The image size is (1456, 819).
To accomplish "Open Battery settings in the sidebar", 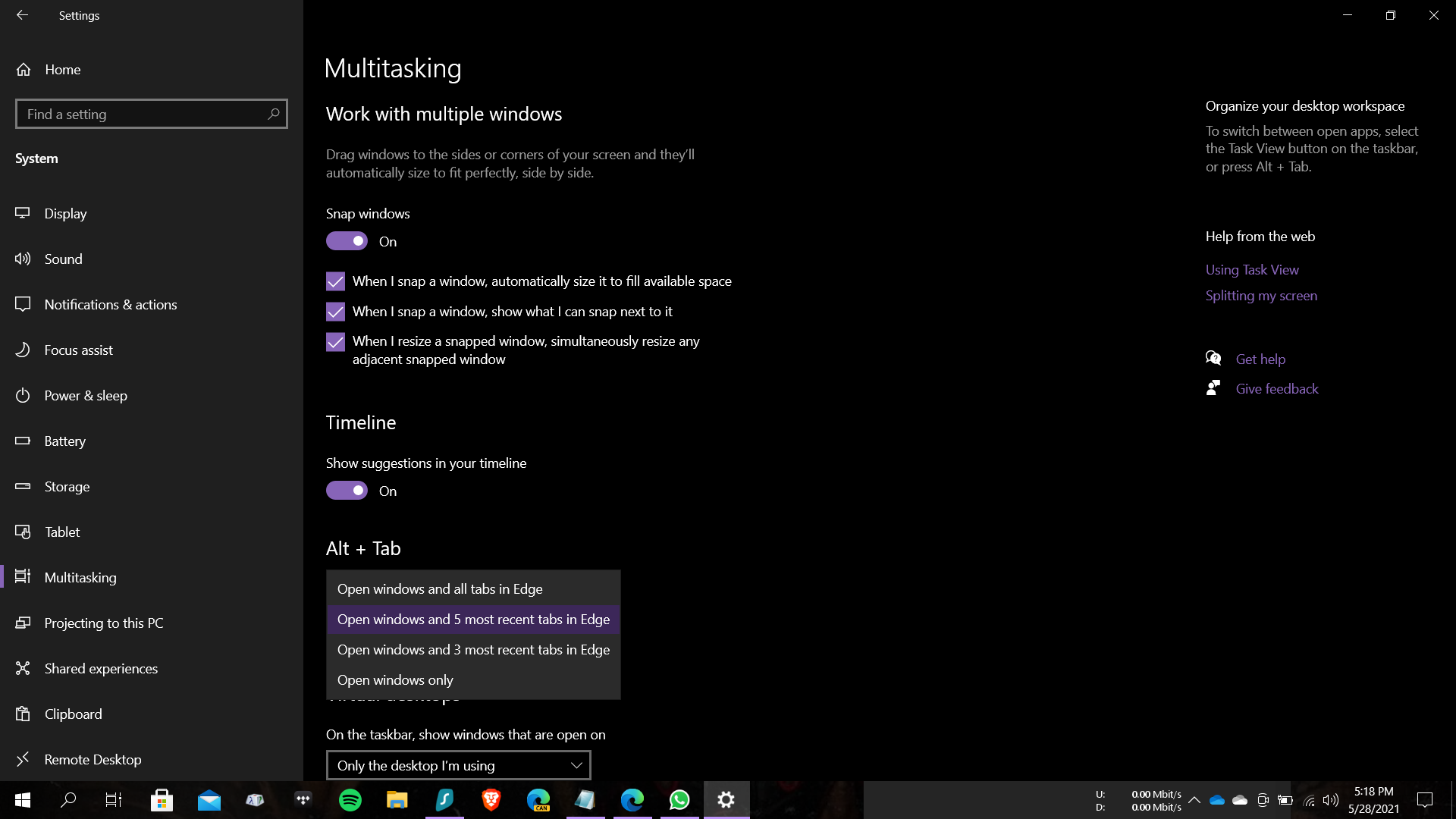I will 64,441.
